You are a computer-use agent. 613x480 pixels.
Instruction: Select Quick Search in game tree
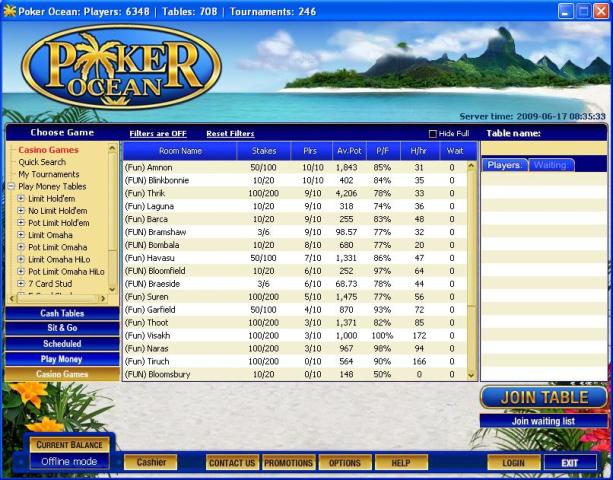pyautogui.click(x=42, y=162)
